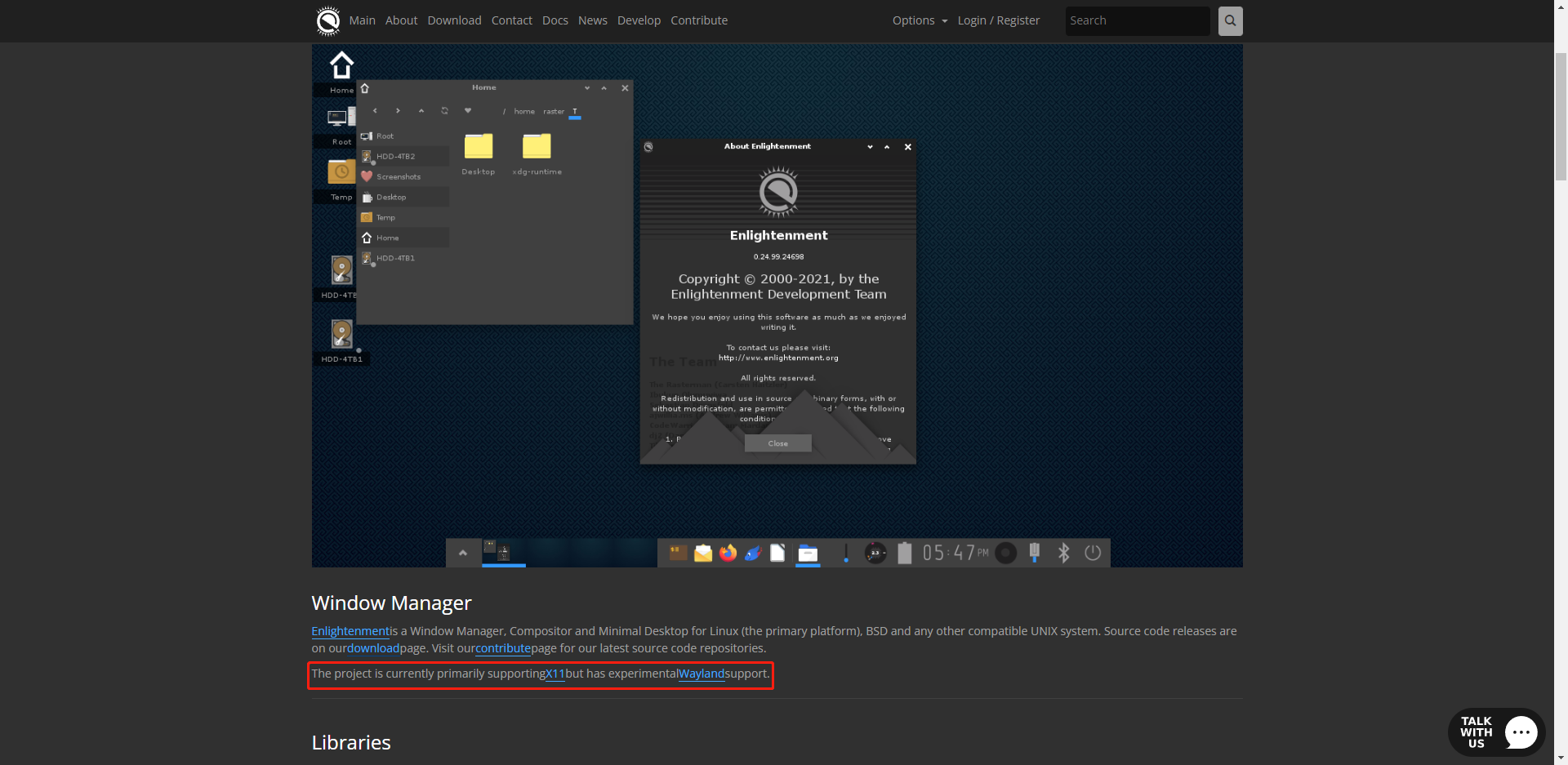Viewport: 1568px width, 765px height.
Task: Click the Bluetooth icon in the pictured shelf
Action: pyautogui.click(x=1063, y=554)
